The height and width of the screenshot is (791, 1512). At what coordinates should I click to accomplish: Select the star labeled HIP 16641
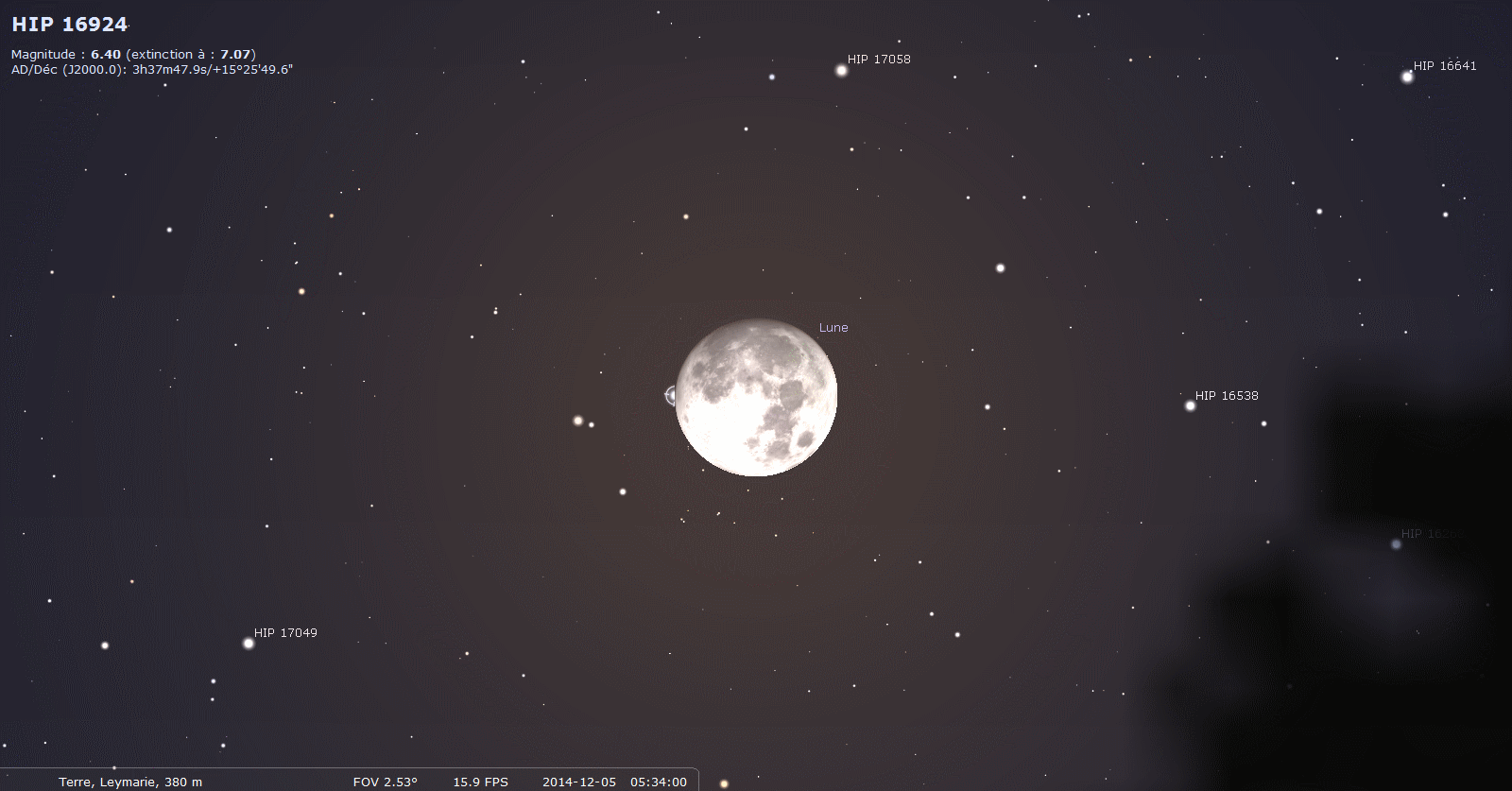pyautogui.click(x=1407, y=77)
